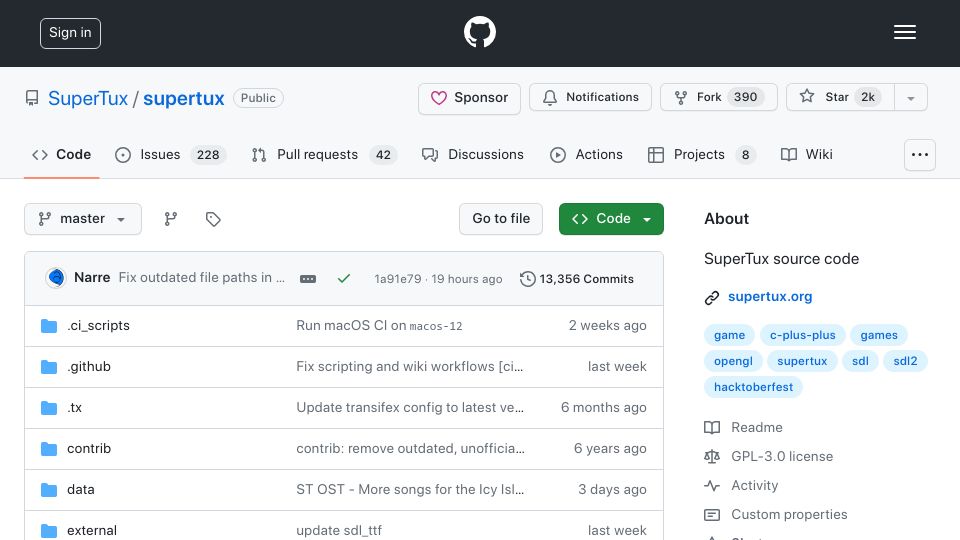960x540 pixels.
Task: Switch to the Issues tab
Action: click(x=170, y=155)
